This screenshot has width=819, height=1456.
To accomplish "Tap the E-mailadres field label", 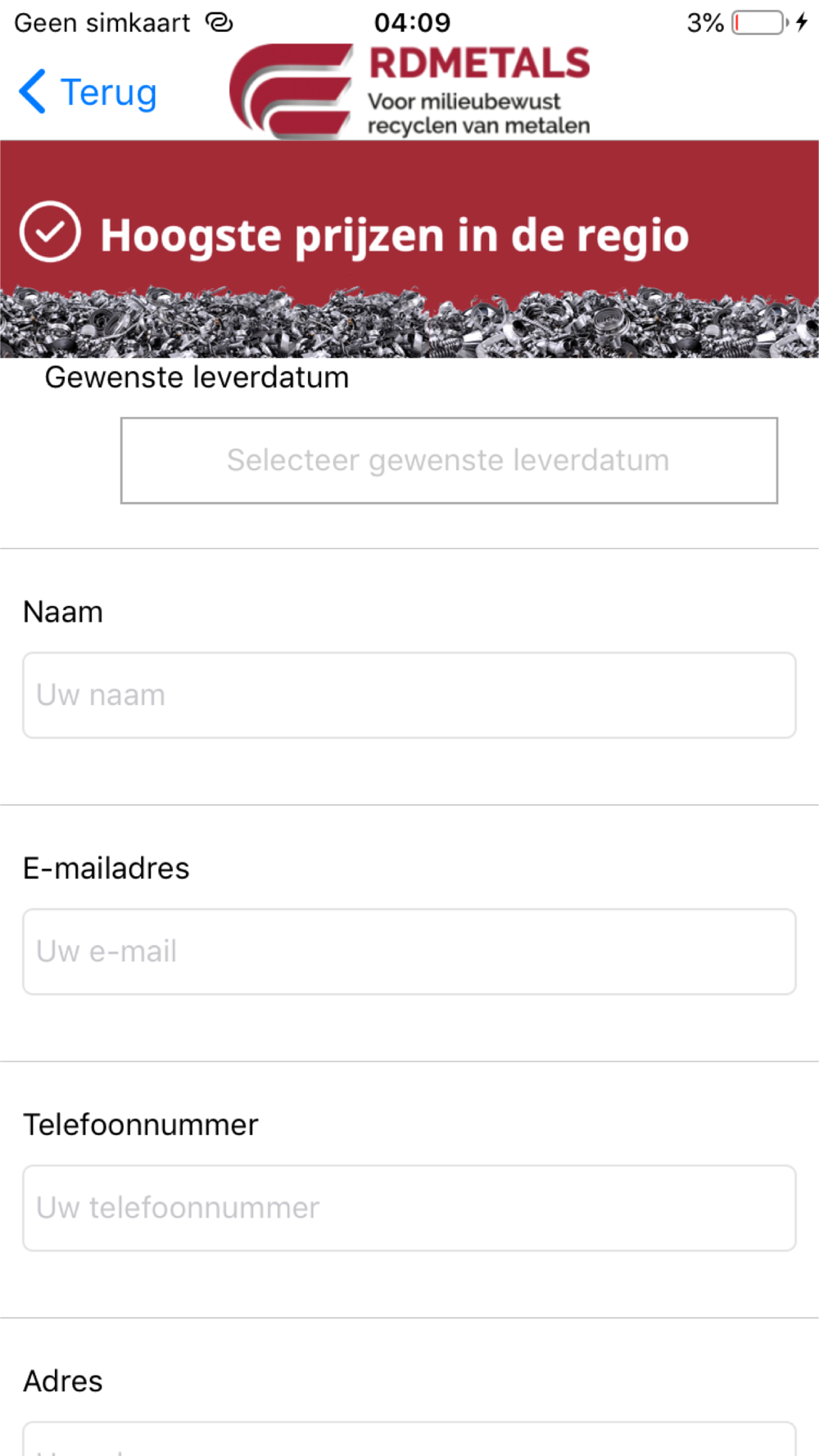I will click(x=106, y=868).
